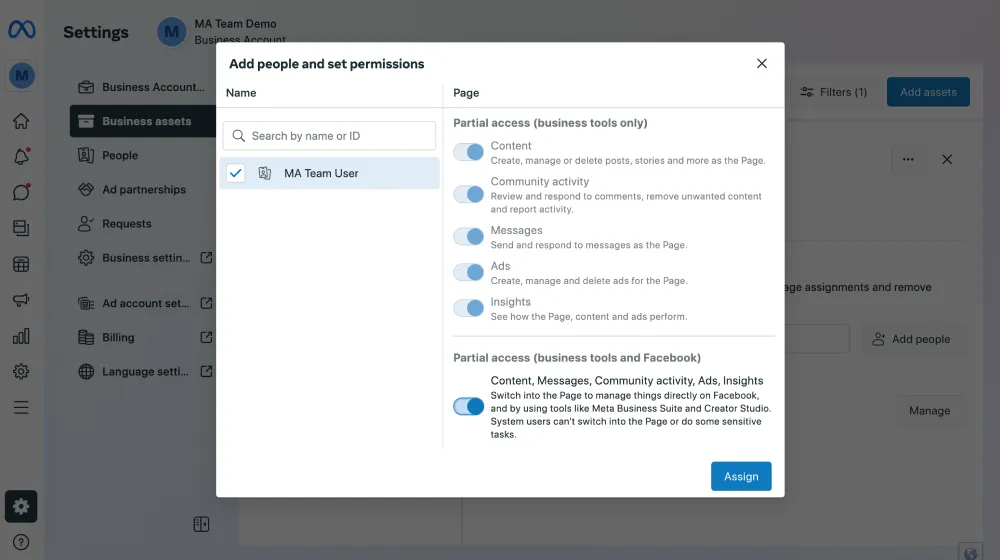Open Ad partnerships settings item
Screen dimensions: 1000x560
tap(144, 189)
